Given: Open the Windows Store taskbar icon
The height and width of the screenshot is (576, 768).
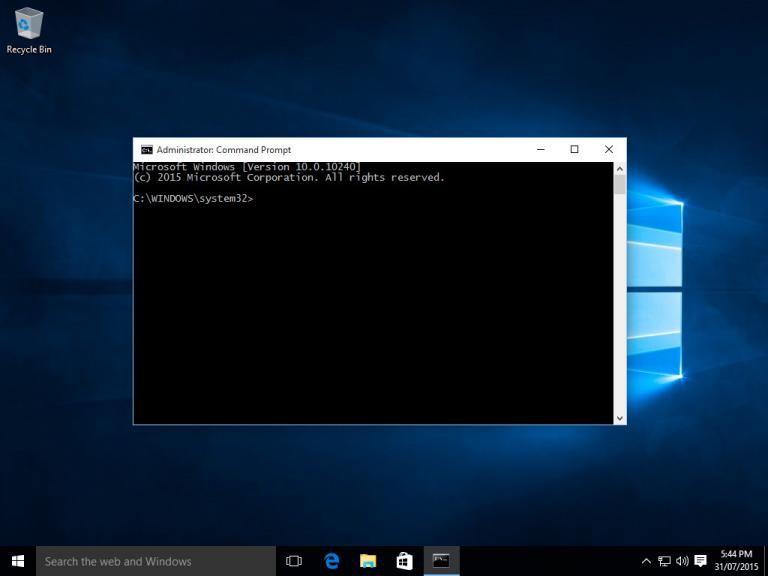Looking at the screenshot, I should pos(404,561).
